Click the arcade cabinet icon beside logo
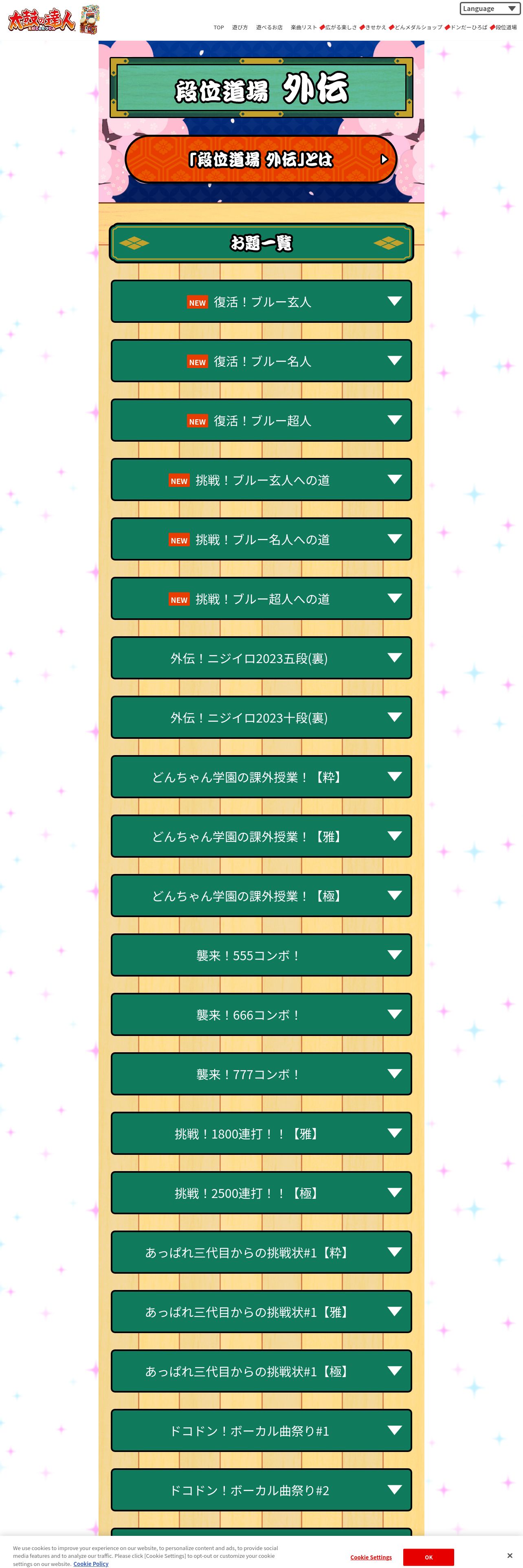Viewport: 523px width, 1568px height. pos(89,20)
